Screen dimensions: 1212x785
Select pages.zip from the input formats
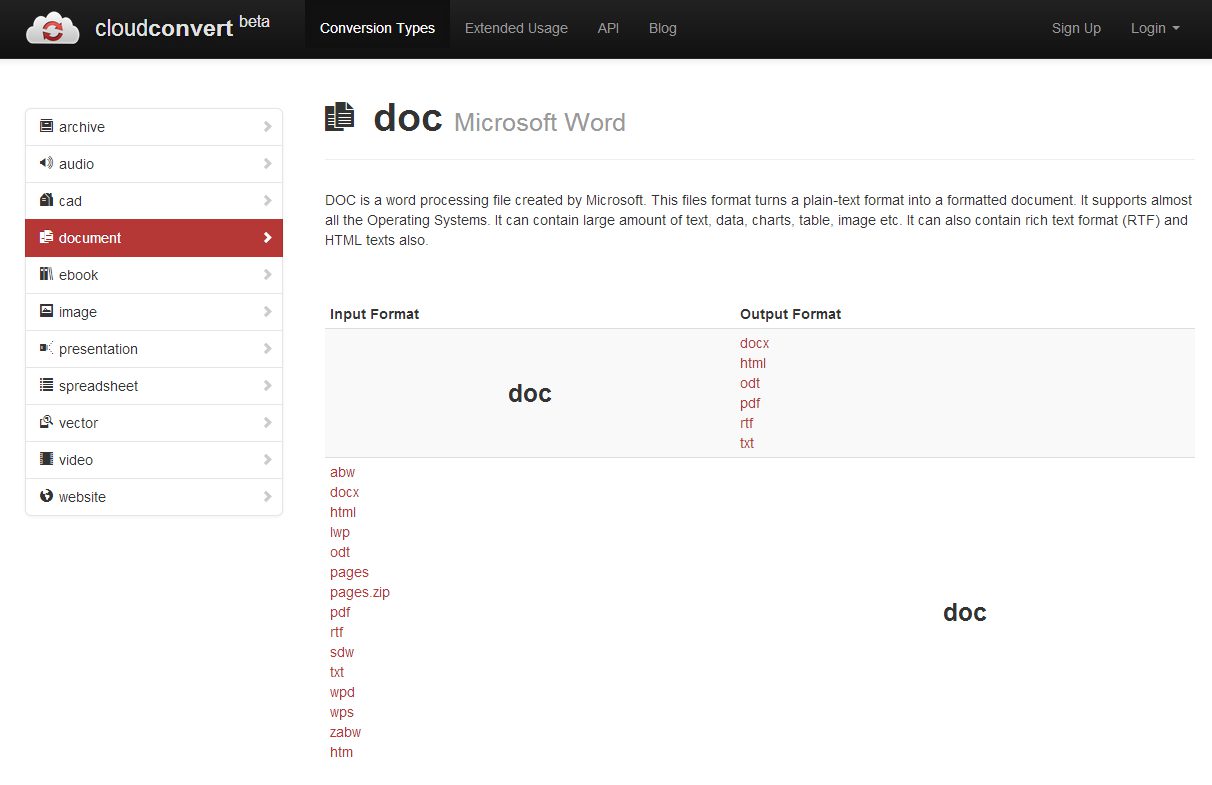(x=360, y=592)
